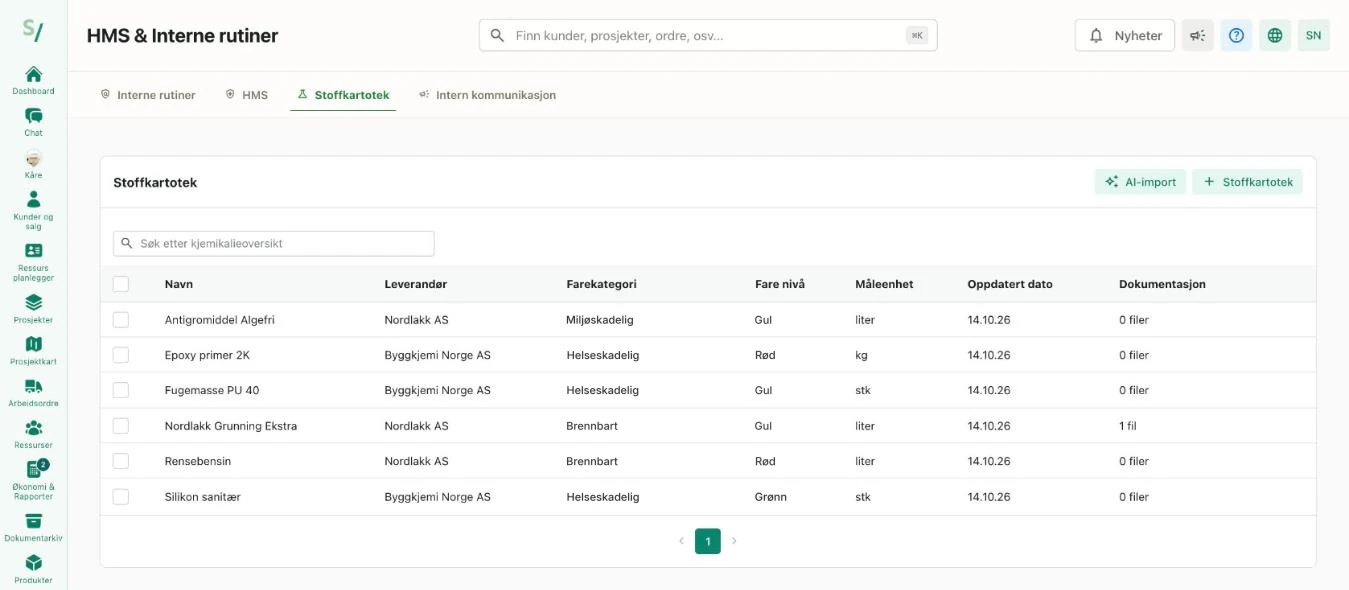The image size is (1349, 590).
Task: Click the add Stoffkartotek button
Action: pyautogui.click(x=1247, y=182)
